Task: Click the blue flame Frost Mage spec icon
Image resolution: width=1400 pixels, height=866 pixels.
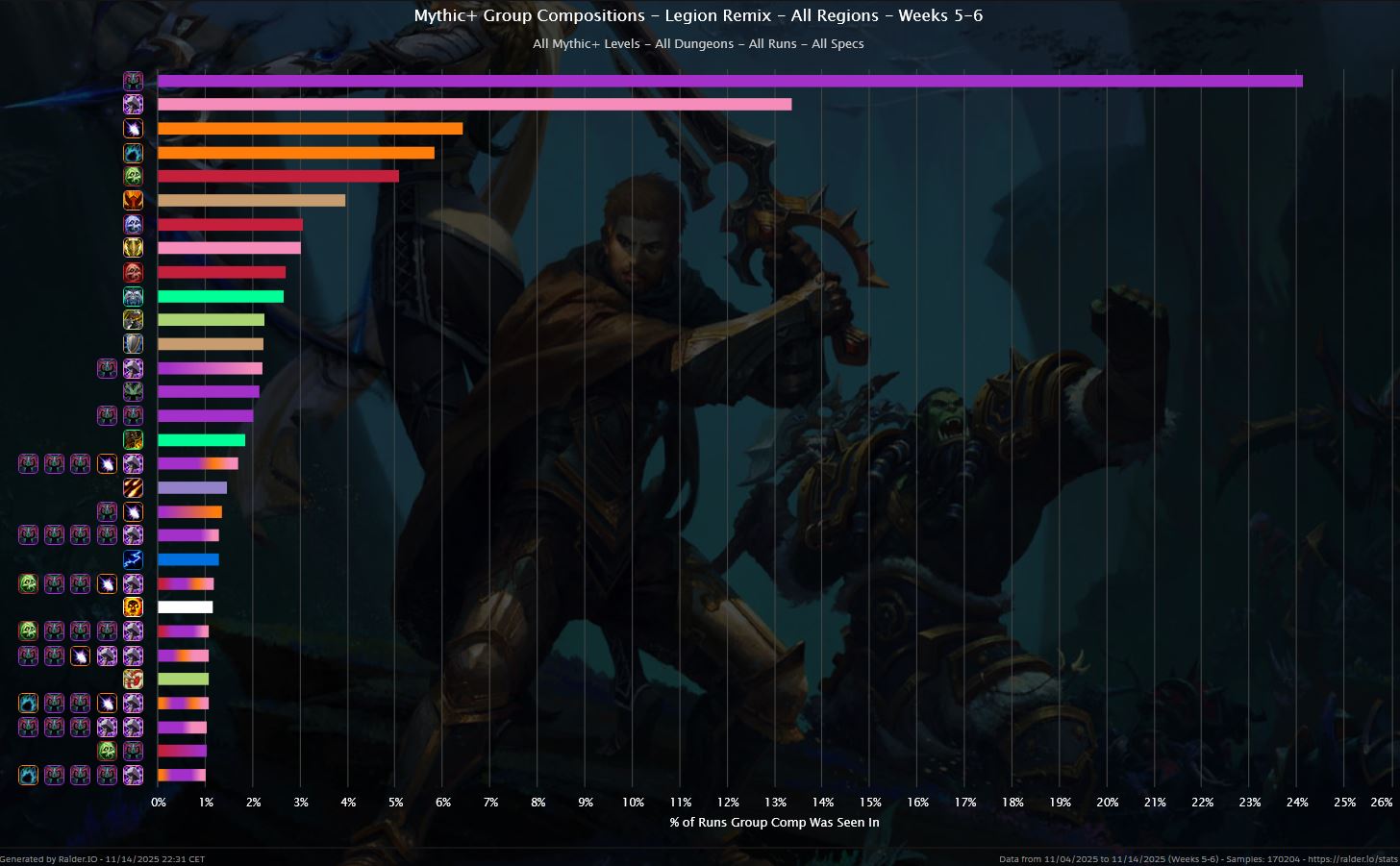Action: [133, 152]
